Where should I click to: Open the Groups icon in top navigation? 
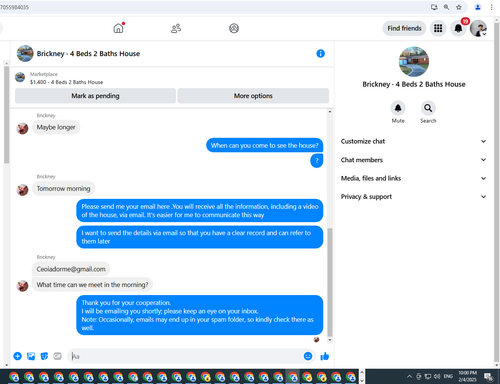[234, 28]
